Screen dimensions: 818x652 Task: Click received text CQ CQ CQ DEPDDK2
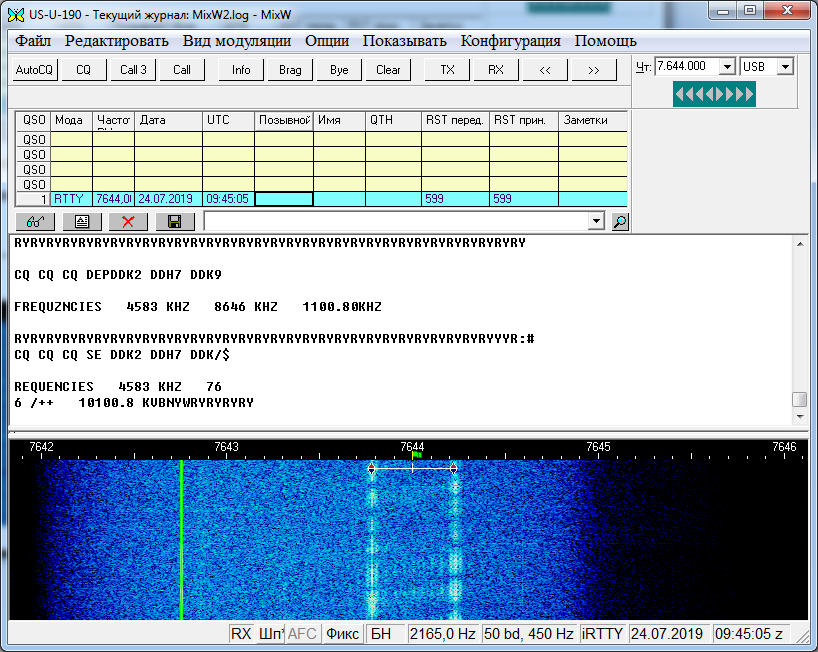(78, 275)
